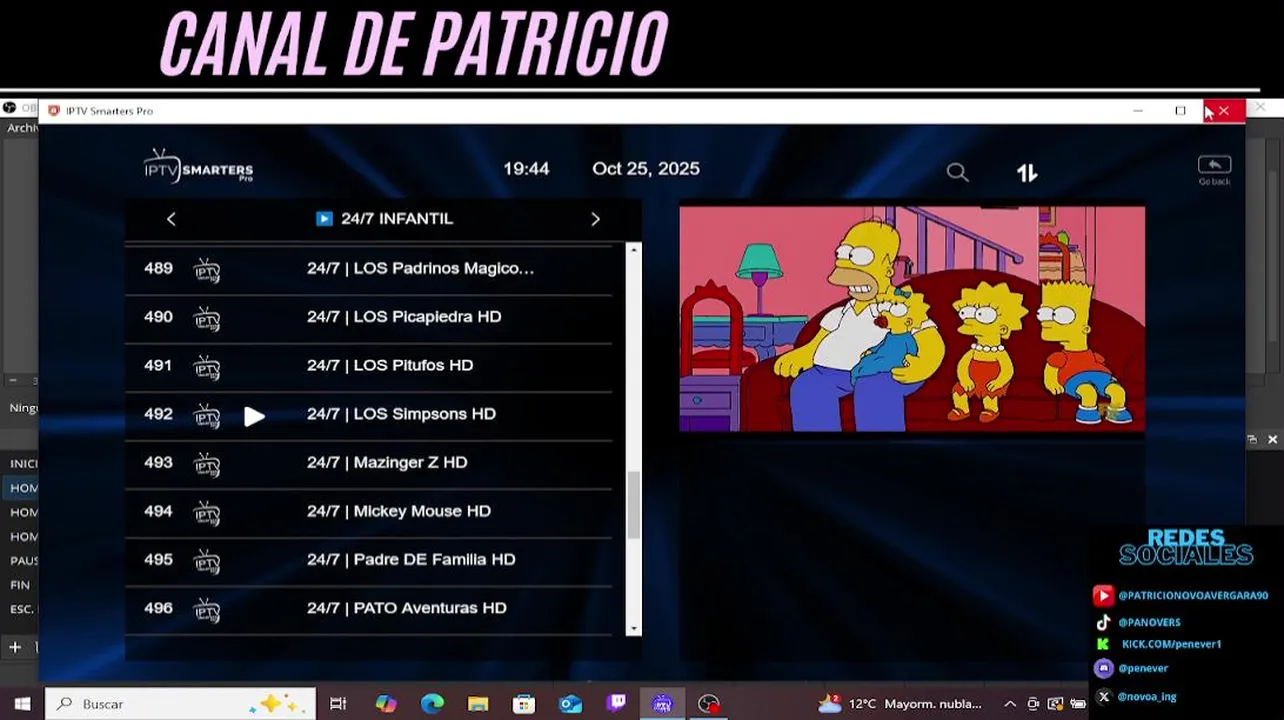Screen dimensions: 1284x720
Task: Click @PANOVERS TikTok handle
Action: [x=1149, y=622]
